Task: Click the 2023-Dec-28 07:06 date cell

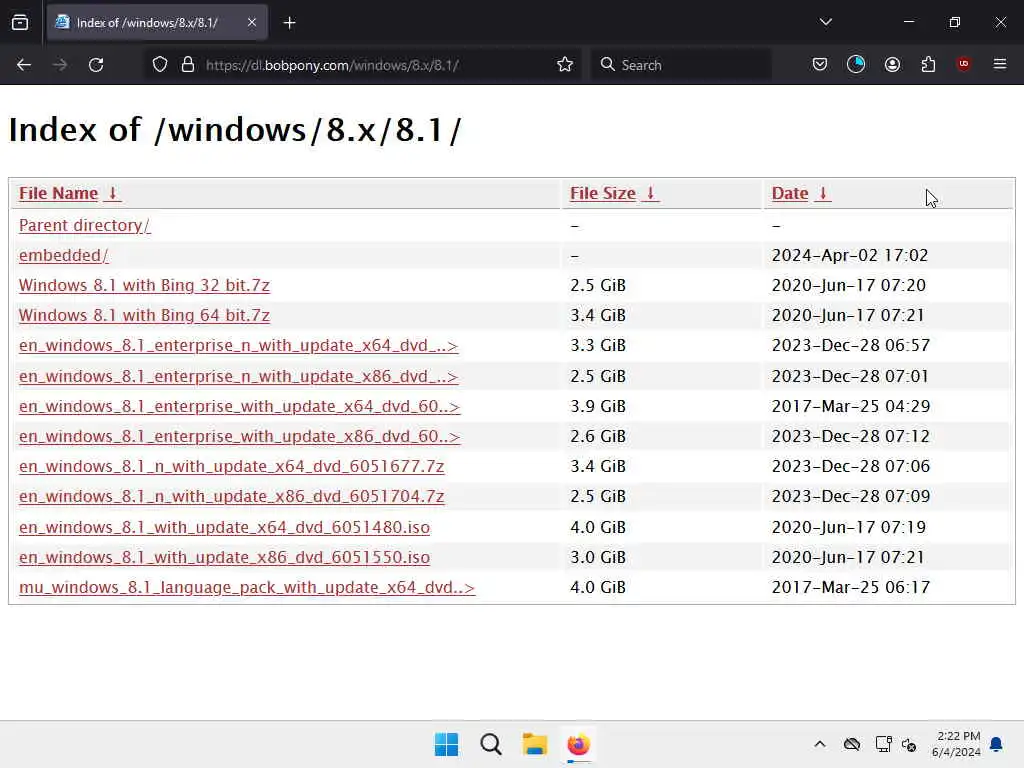Action: (851, 466)
